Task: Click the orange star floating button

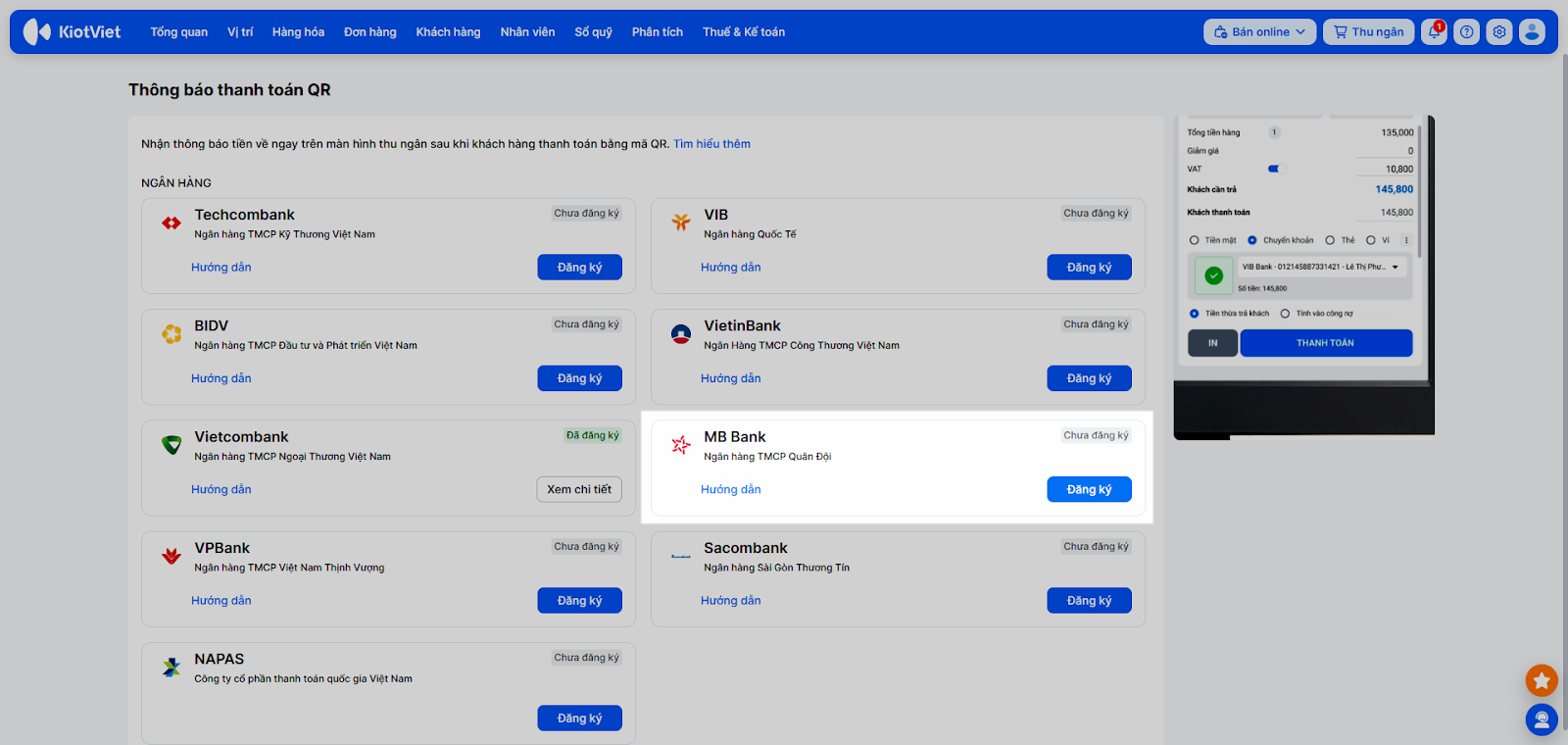Action: (x=1542, y=680)
